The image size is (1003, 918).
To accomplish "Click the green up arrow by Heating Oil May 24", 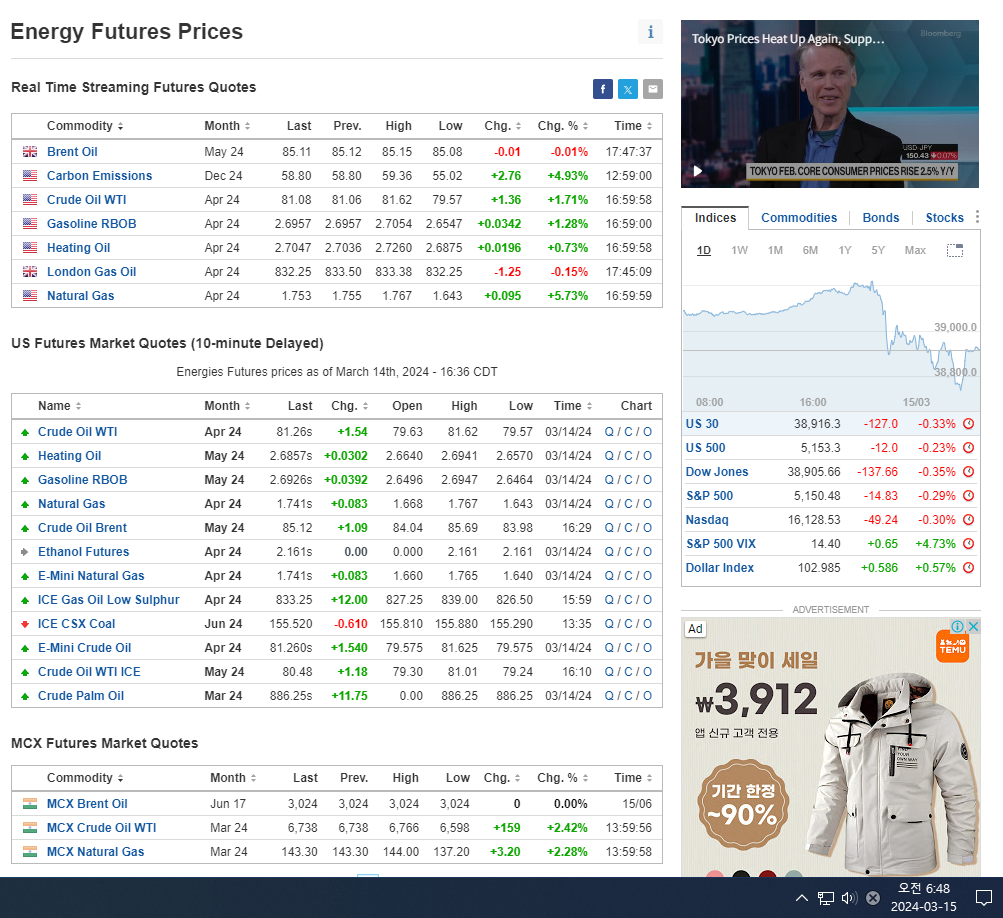I will pyautogui.click(x=25, y=456).
